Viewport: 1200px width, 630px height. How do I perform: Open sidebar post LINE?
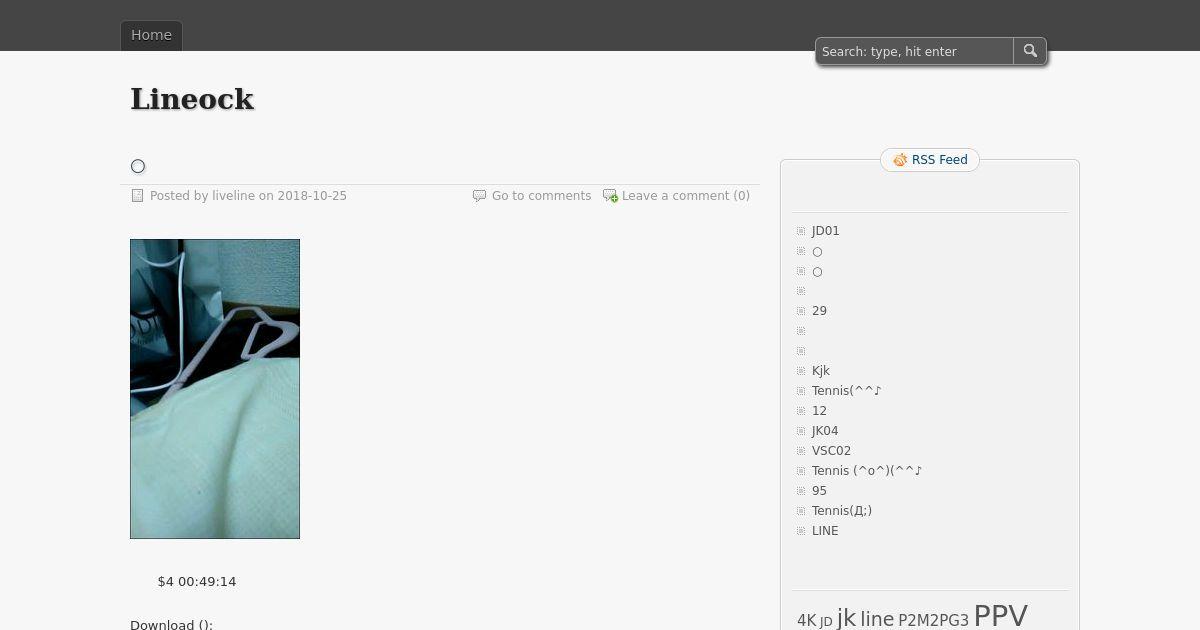pyautogui.click(x=825, y=531)
